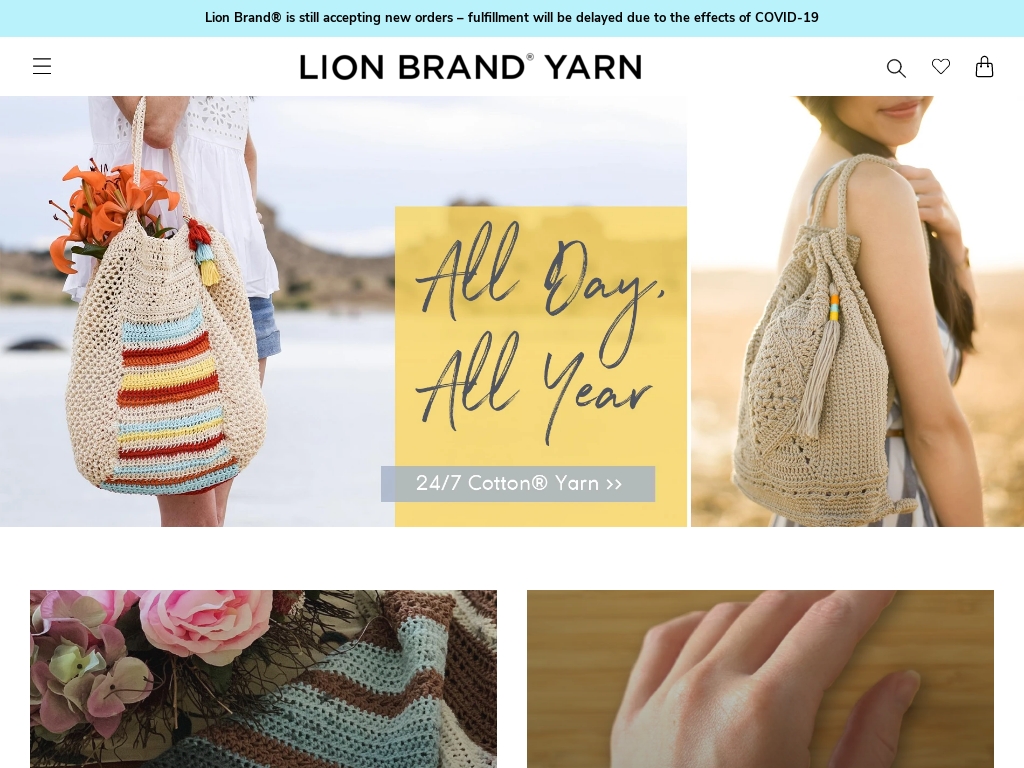Click the COVID-19 fulfillment delay announcement banner
This screenshot has height=768, width=1024.
[512, 18]
